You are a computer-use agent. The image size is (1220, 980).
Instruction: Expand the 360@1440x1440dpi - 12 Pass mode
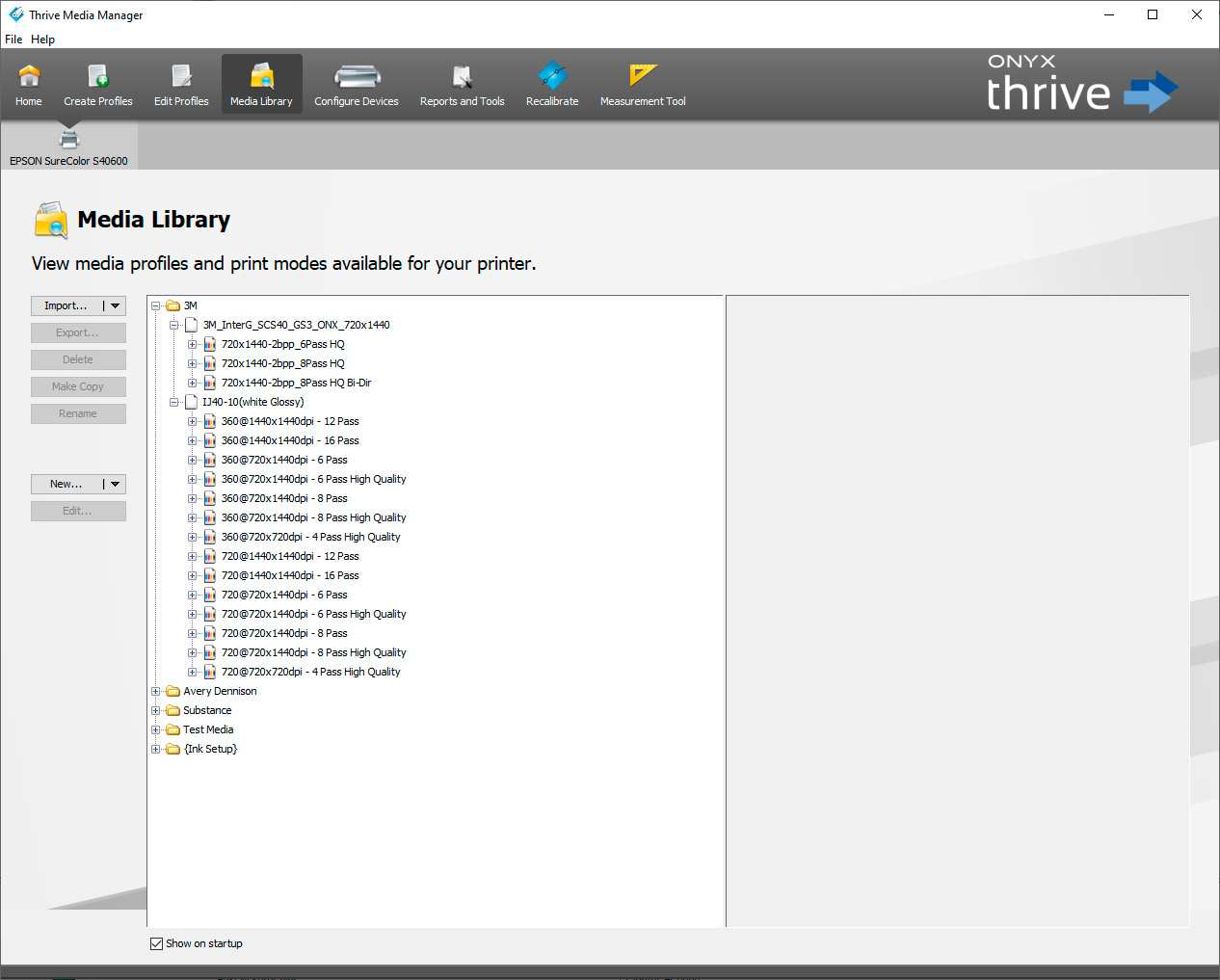[x=193, y=421]
